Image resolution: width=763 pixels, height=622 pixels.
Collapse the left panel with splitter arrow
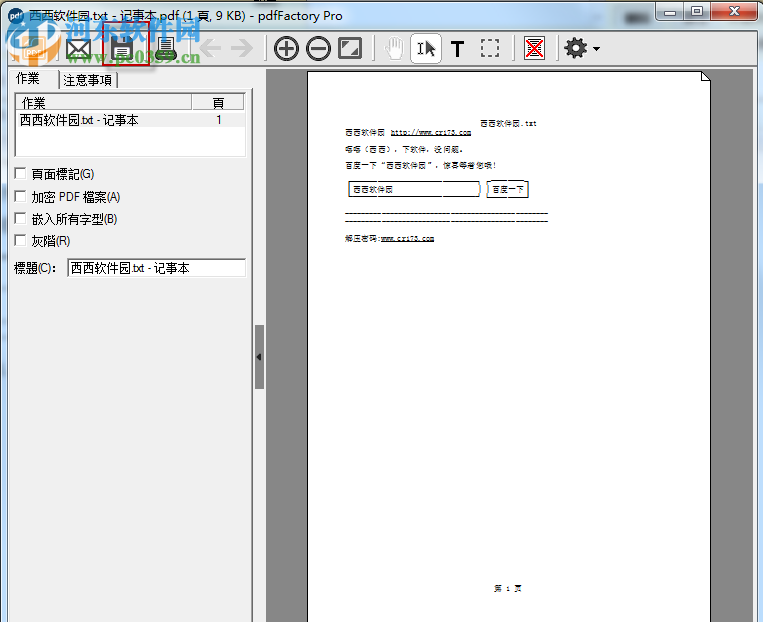coord(259,357)
